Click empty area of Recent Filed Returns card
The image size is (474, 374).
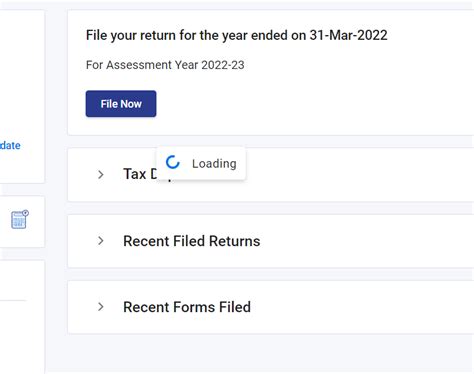coord(367,241)
